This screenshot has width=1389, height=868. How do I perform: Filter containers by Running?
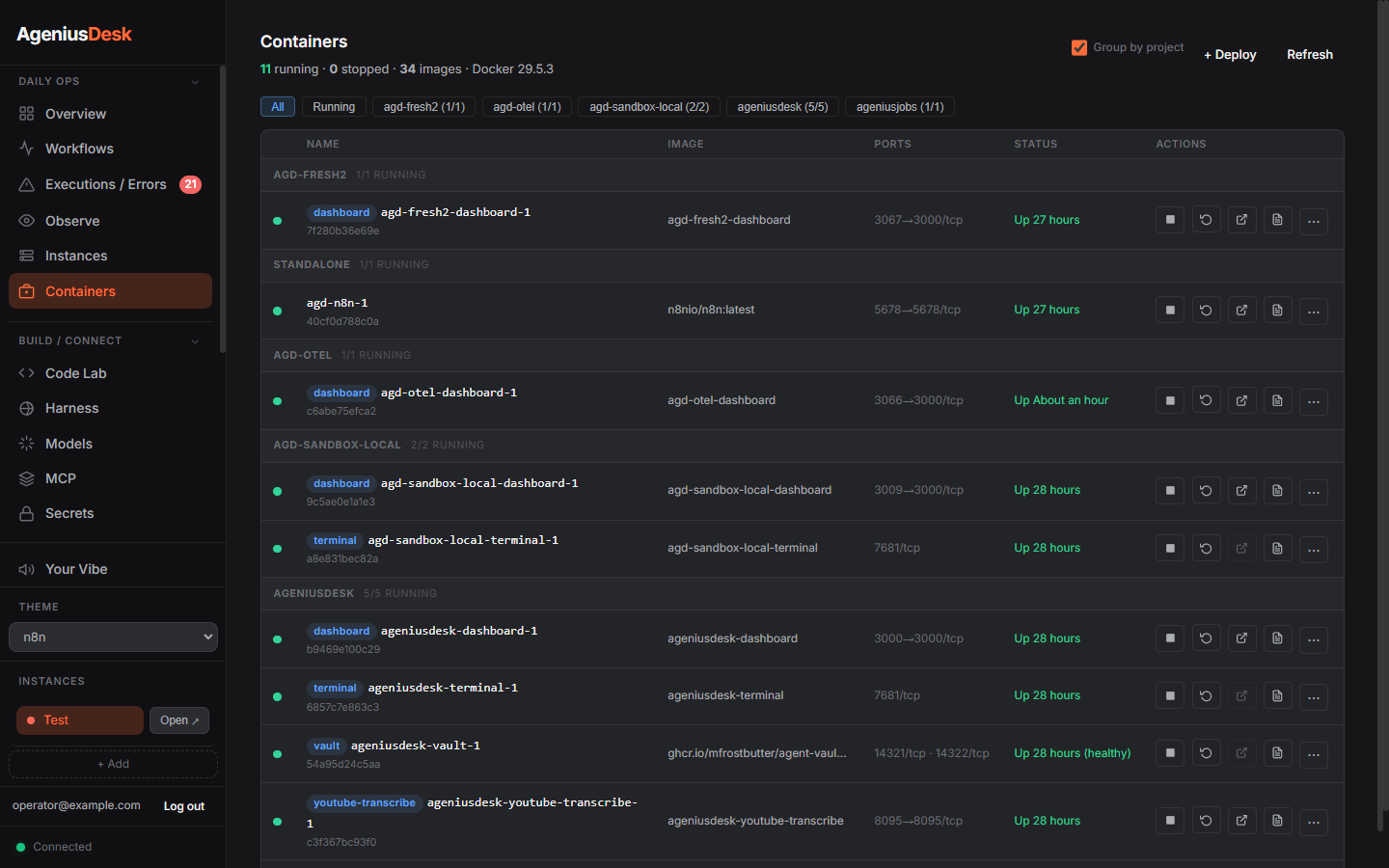pyautogui.click(x=334, y=107)
